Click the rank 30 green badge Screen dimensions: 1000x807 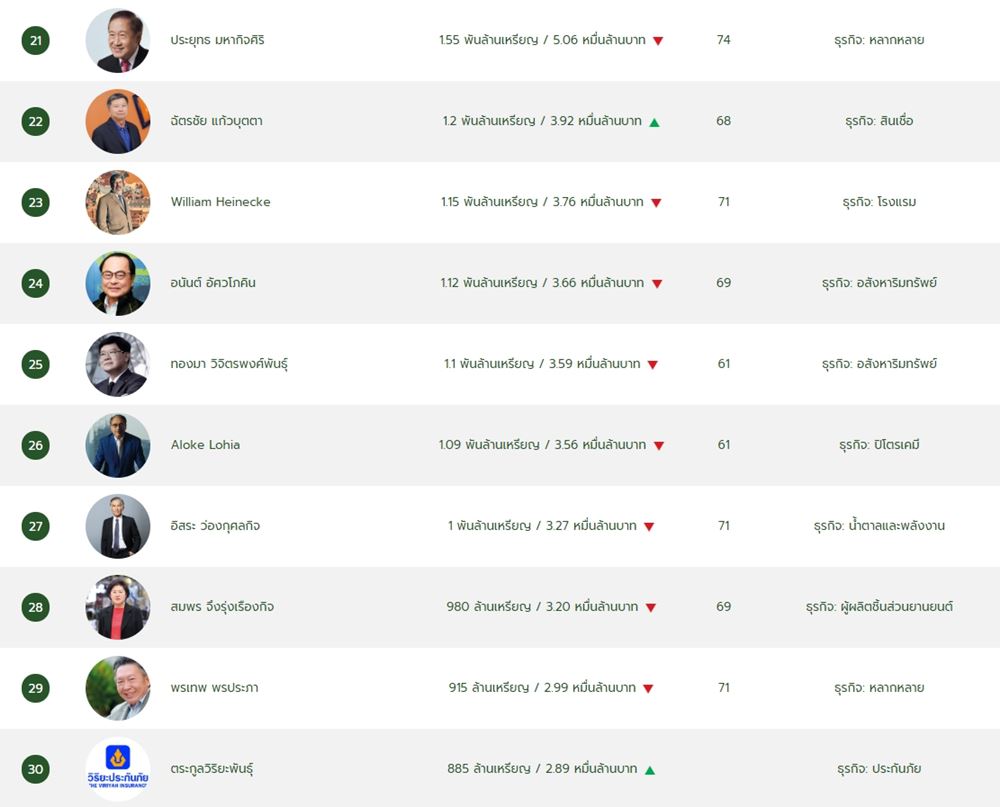[36, 769]
